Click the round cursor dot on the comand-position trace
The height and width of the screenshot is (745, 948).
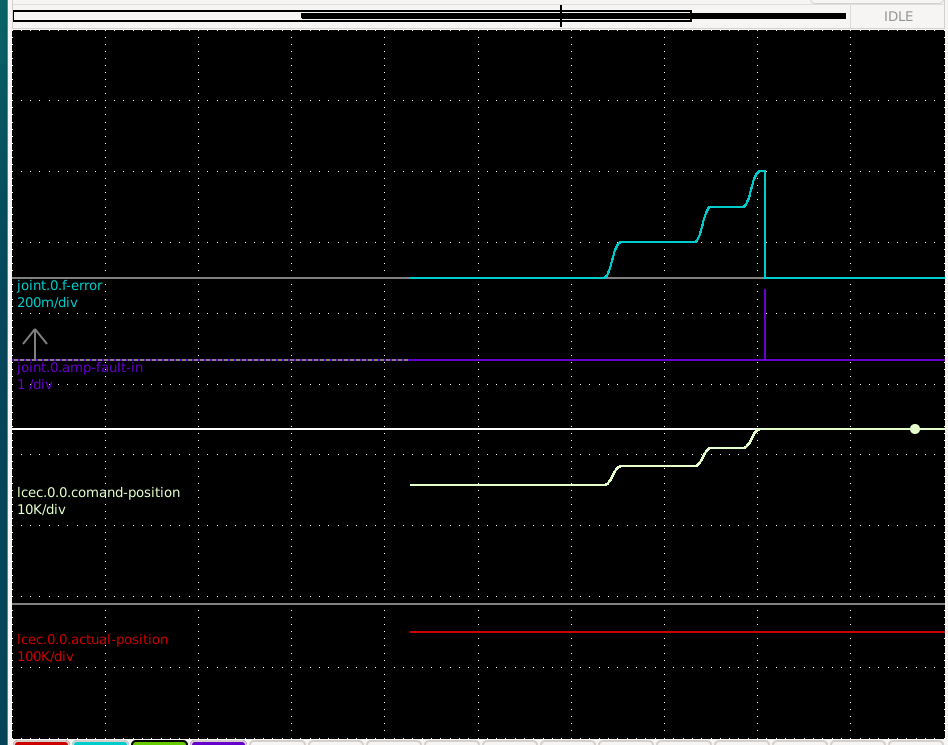click(915, 429)
